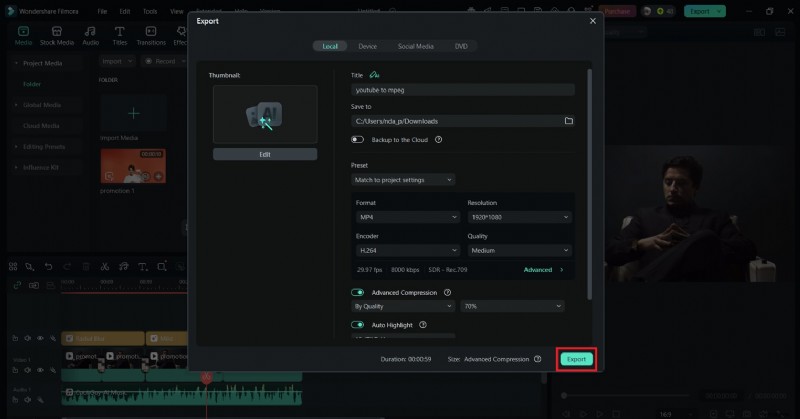Open the Preset dropdown
Screen dimensions: 800x419
point(403,180)
